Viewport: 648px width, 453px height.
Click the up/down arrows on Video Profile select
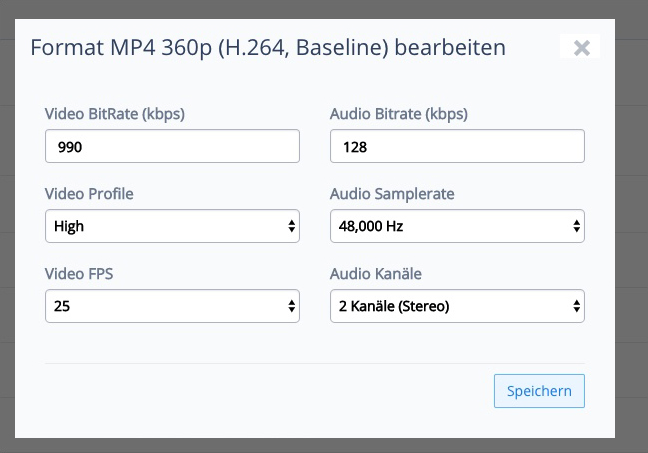292,226
